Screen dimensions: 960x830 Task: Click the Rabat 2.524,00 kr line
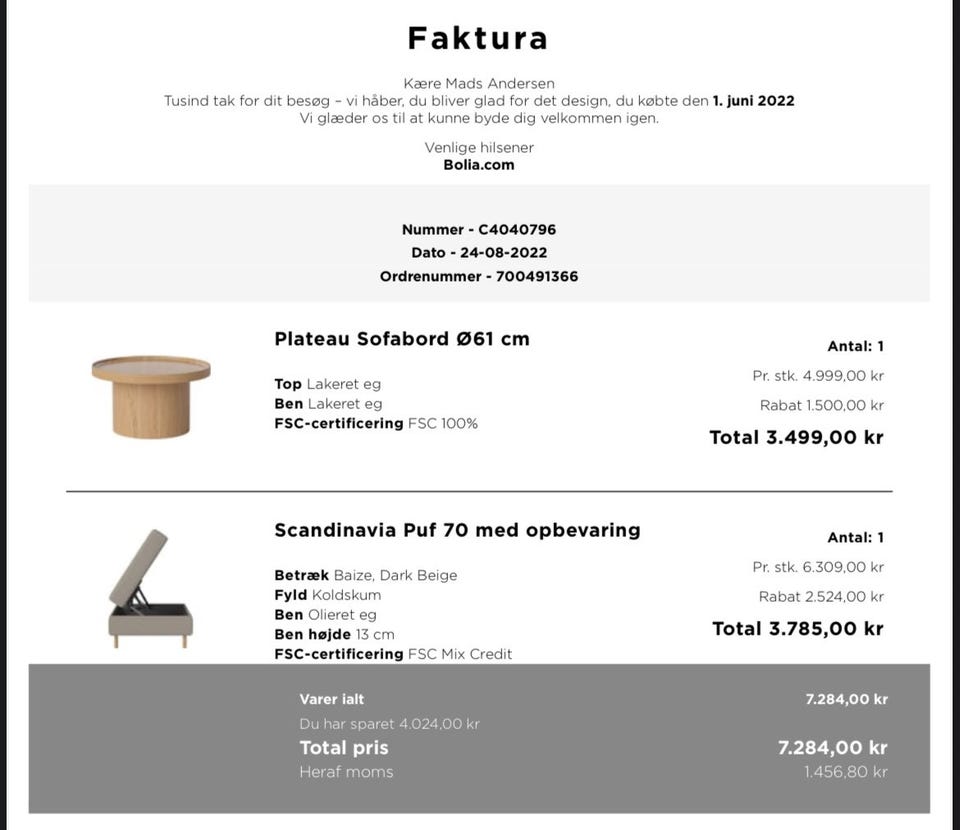click(821, 597)
